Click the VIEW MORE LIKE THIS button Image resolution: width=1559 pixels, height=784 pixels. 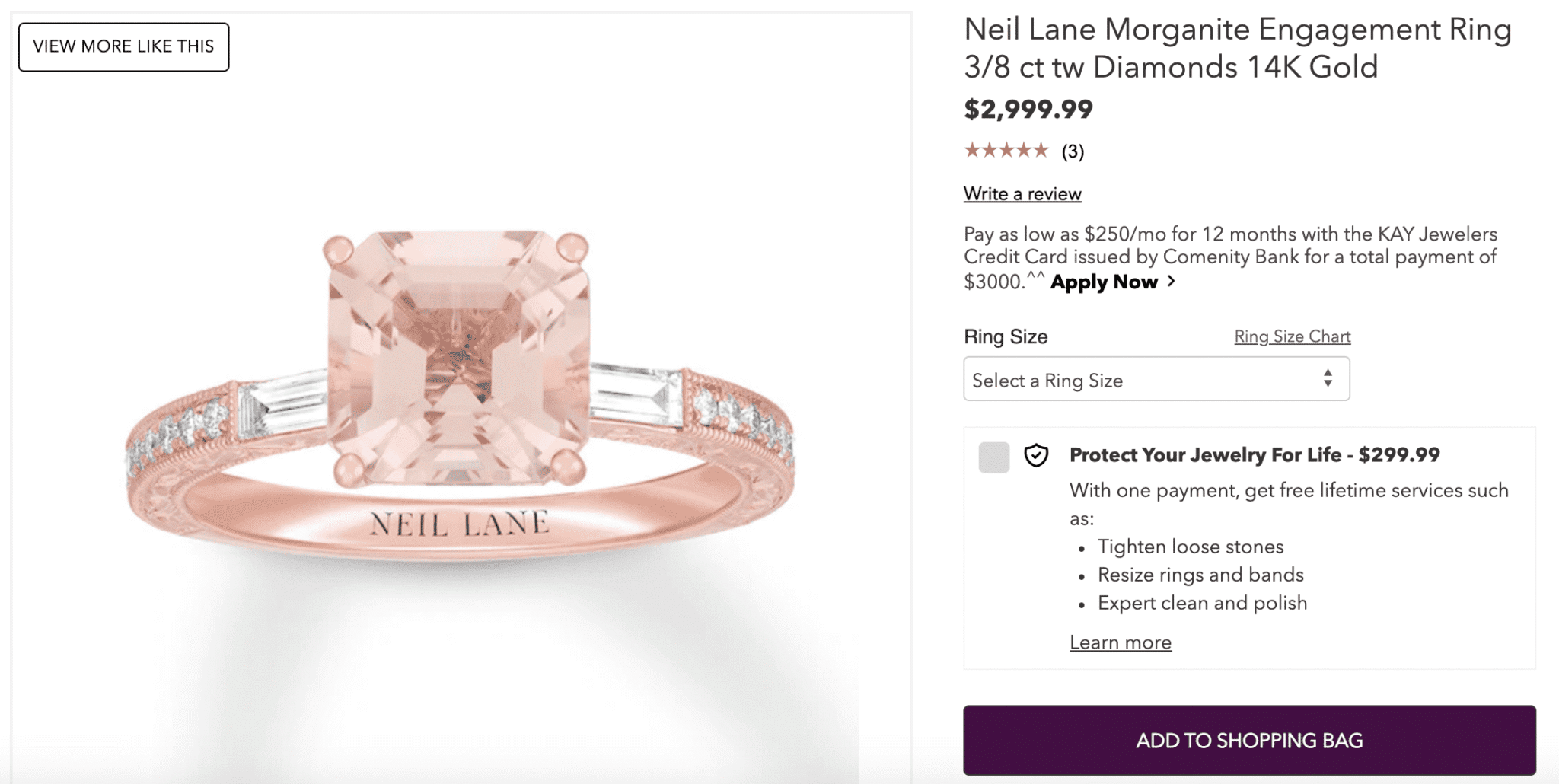[123, 47]
